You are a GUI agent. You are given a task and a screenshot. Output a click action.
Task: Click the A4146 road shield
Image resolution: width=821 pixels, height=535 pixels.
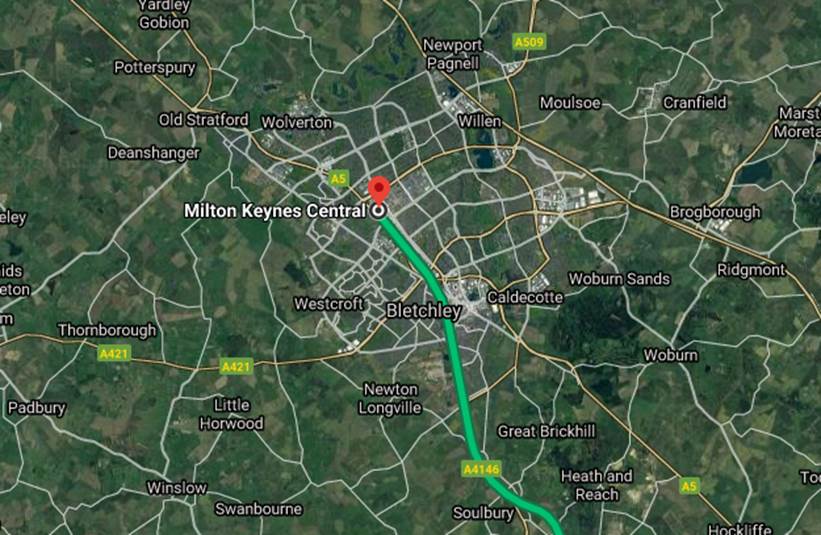point(481,469)
